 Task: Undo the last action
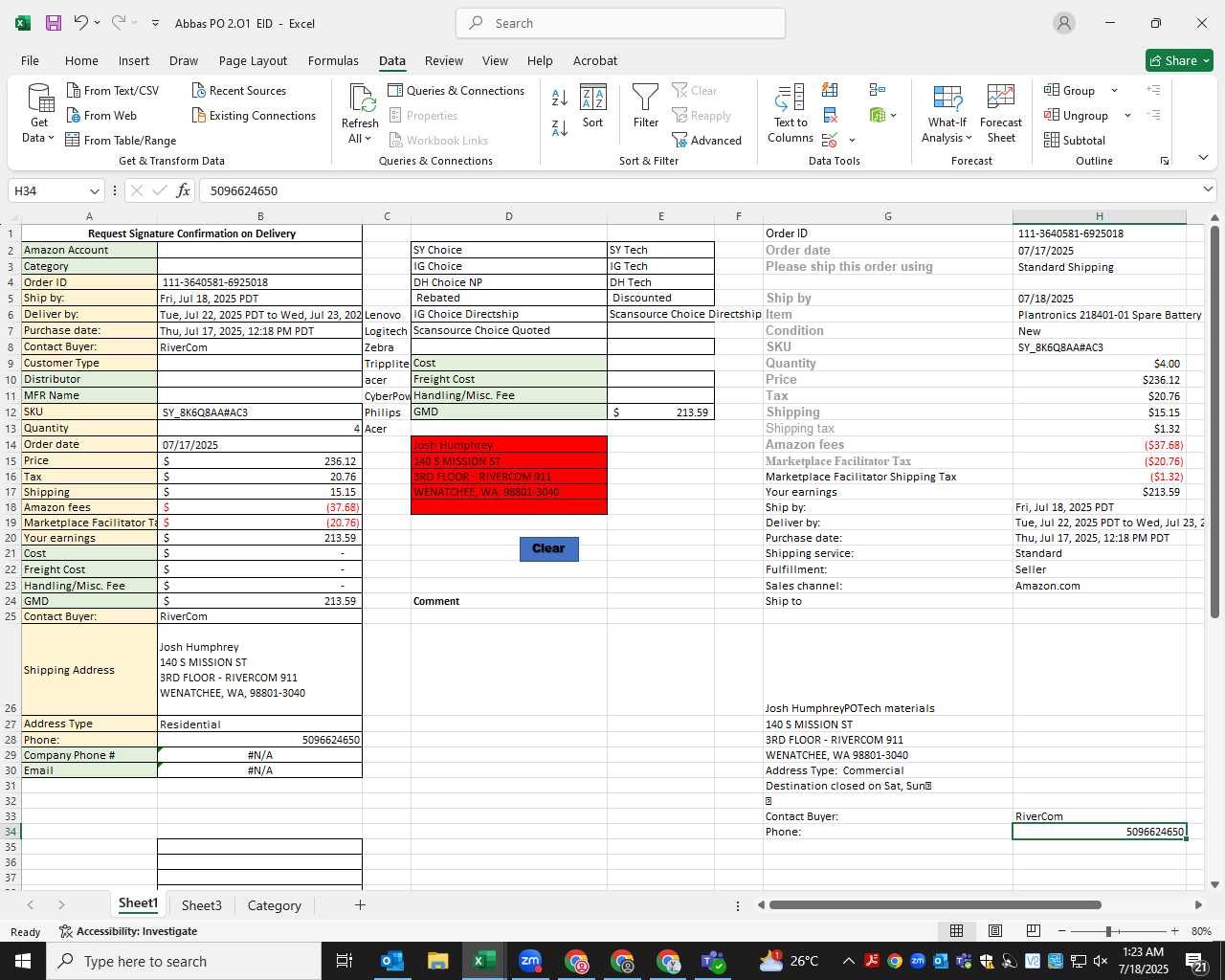point(81,23)
